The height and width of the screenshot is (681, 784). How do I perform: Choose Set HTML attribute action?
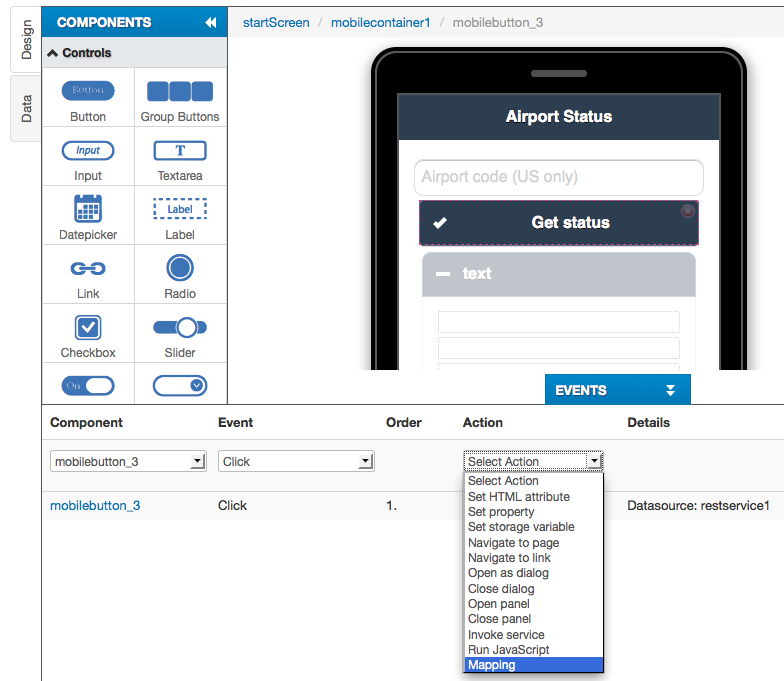[534, 496]
